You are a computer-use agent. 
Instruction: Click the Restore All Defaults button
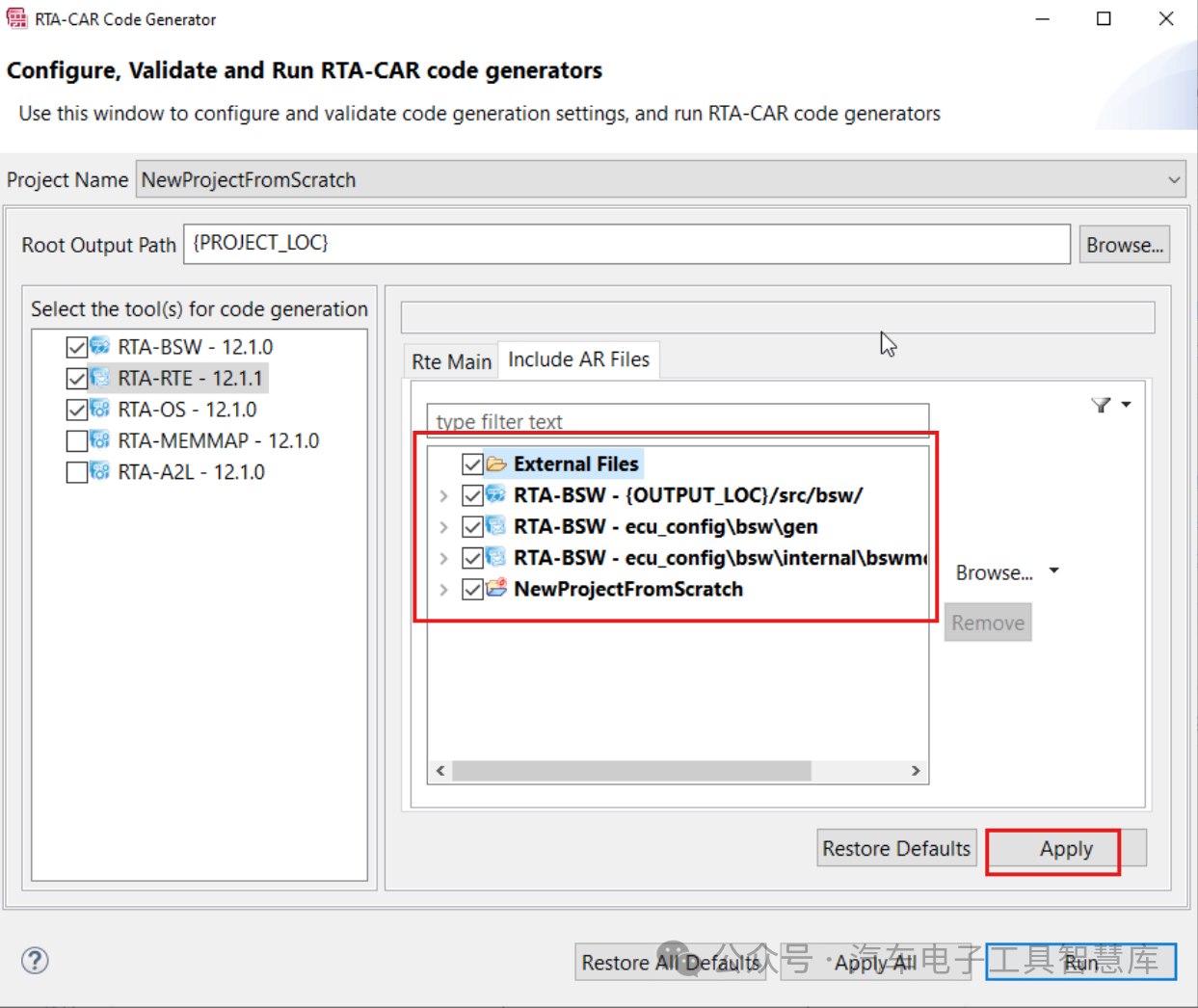(x=670, y=962)
